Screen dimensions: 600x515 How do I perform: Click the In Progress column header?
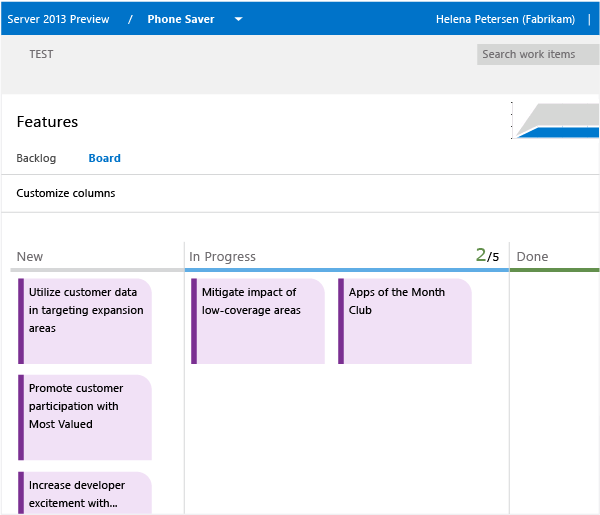(x=222, y=257)
